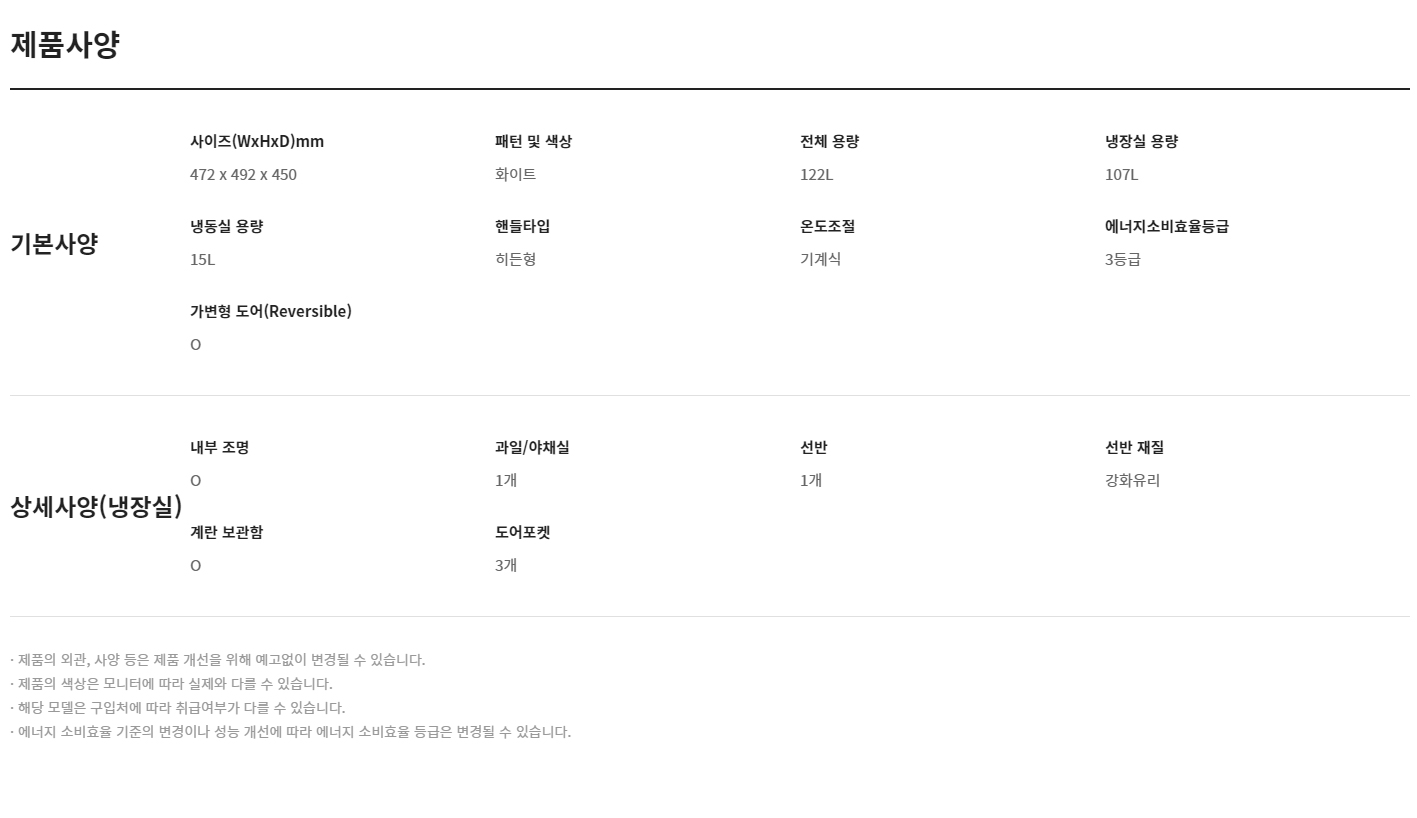
Task: Click the 도어포켓 label
Action: (x=522, y=533)
